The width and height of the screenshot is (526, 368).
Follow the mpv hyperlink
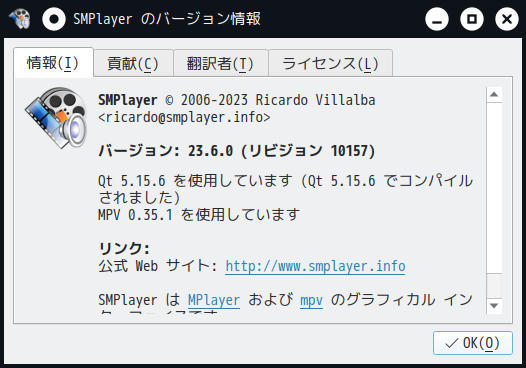pos(311,300)
